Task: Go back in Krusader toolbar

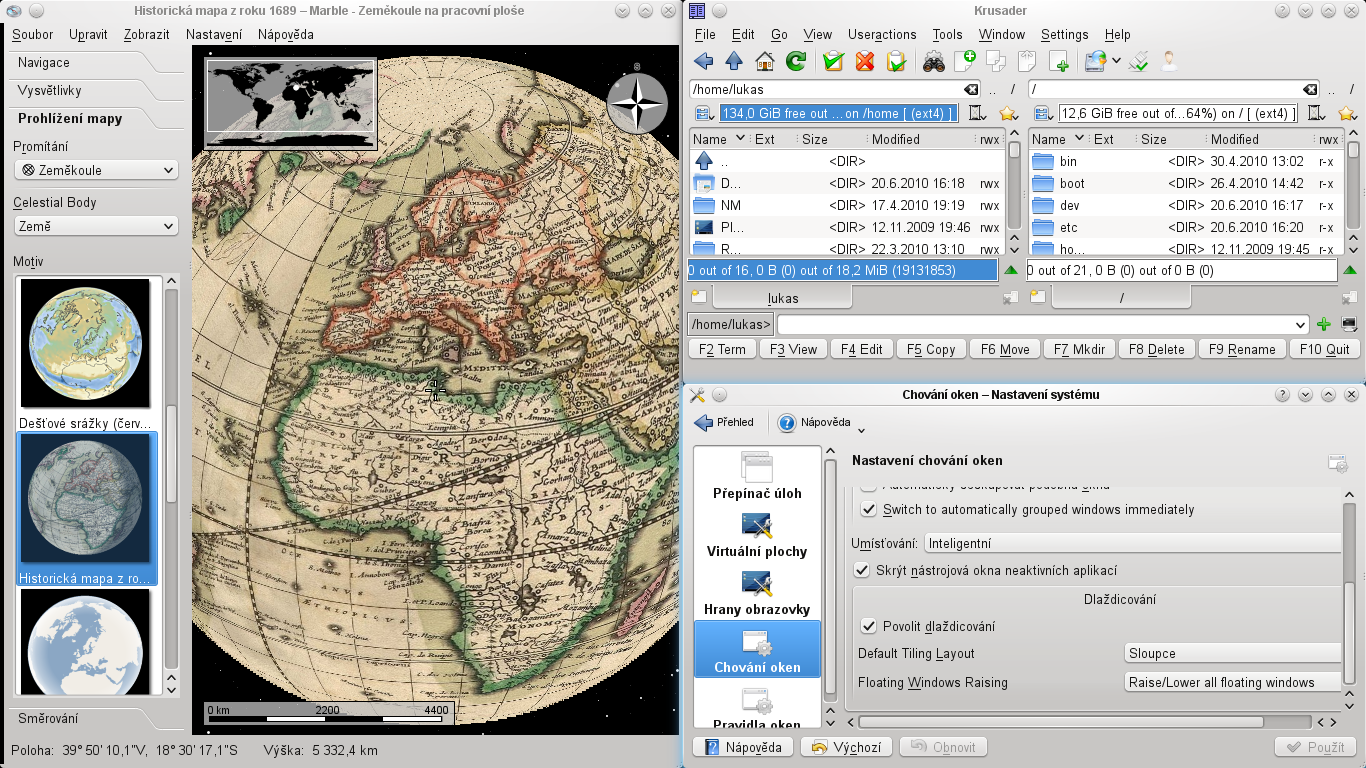Action: pyautogui.click(x=704, y=62)
